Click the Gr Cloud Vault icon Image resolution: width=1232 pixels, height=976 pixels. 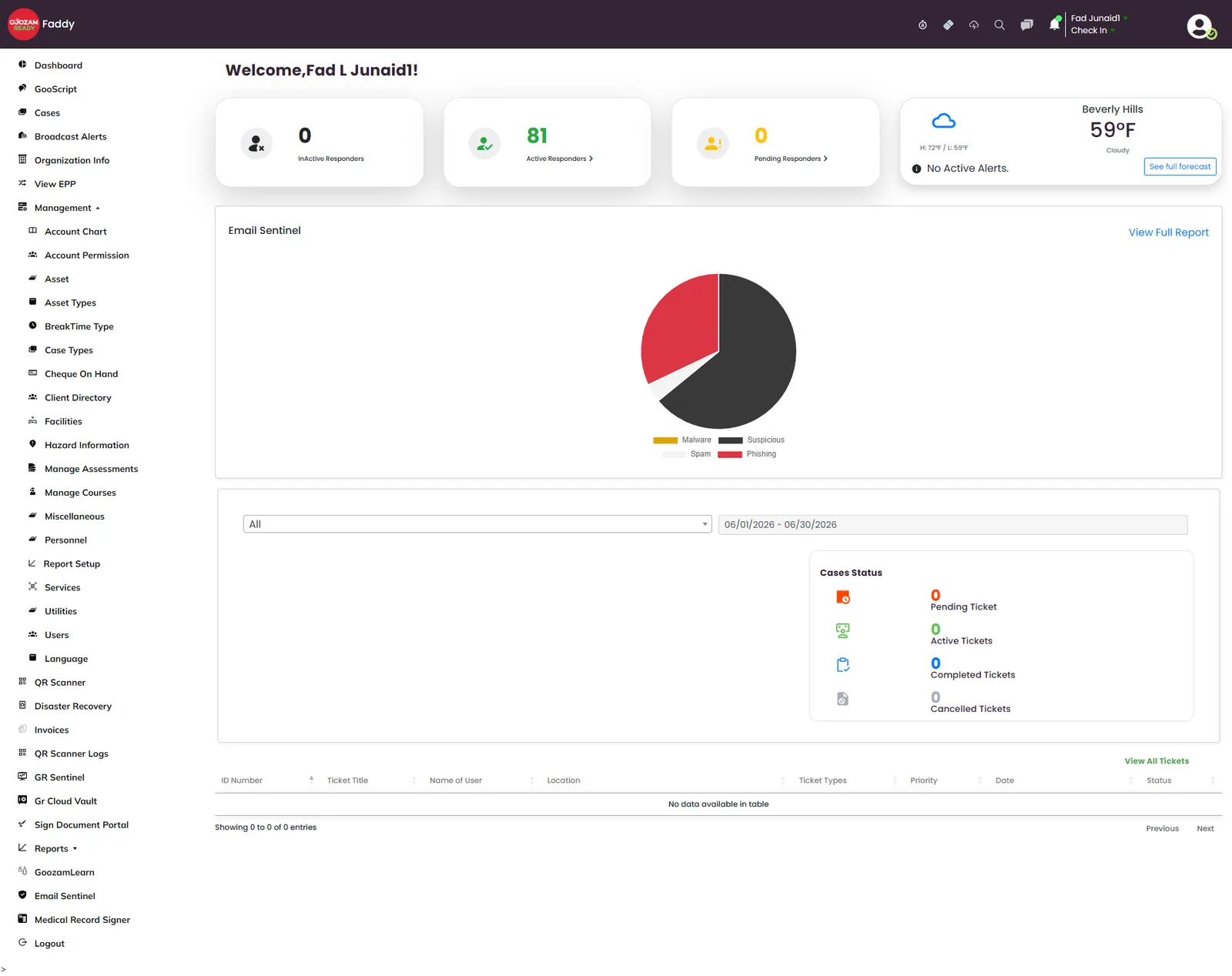tap(22, 801)
